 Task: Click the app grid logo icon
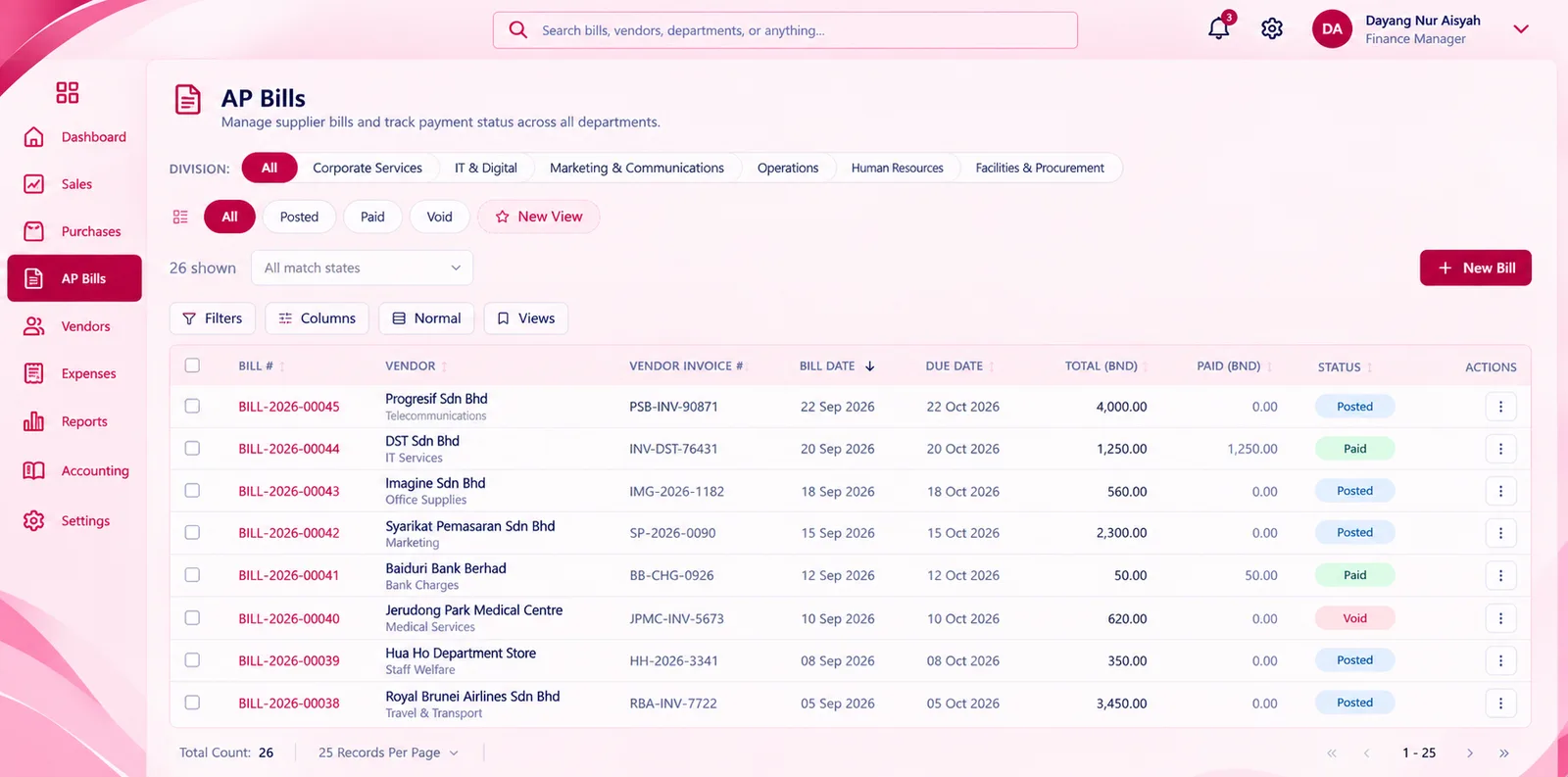tap(68, 93)
